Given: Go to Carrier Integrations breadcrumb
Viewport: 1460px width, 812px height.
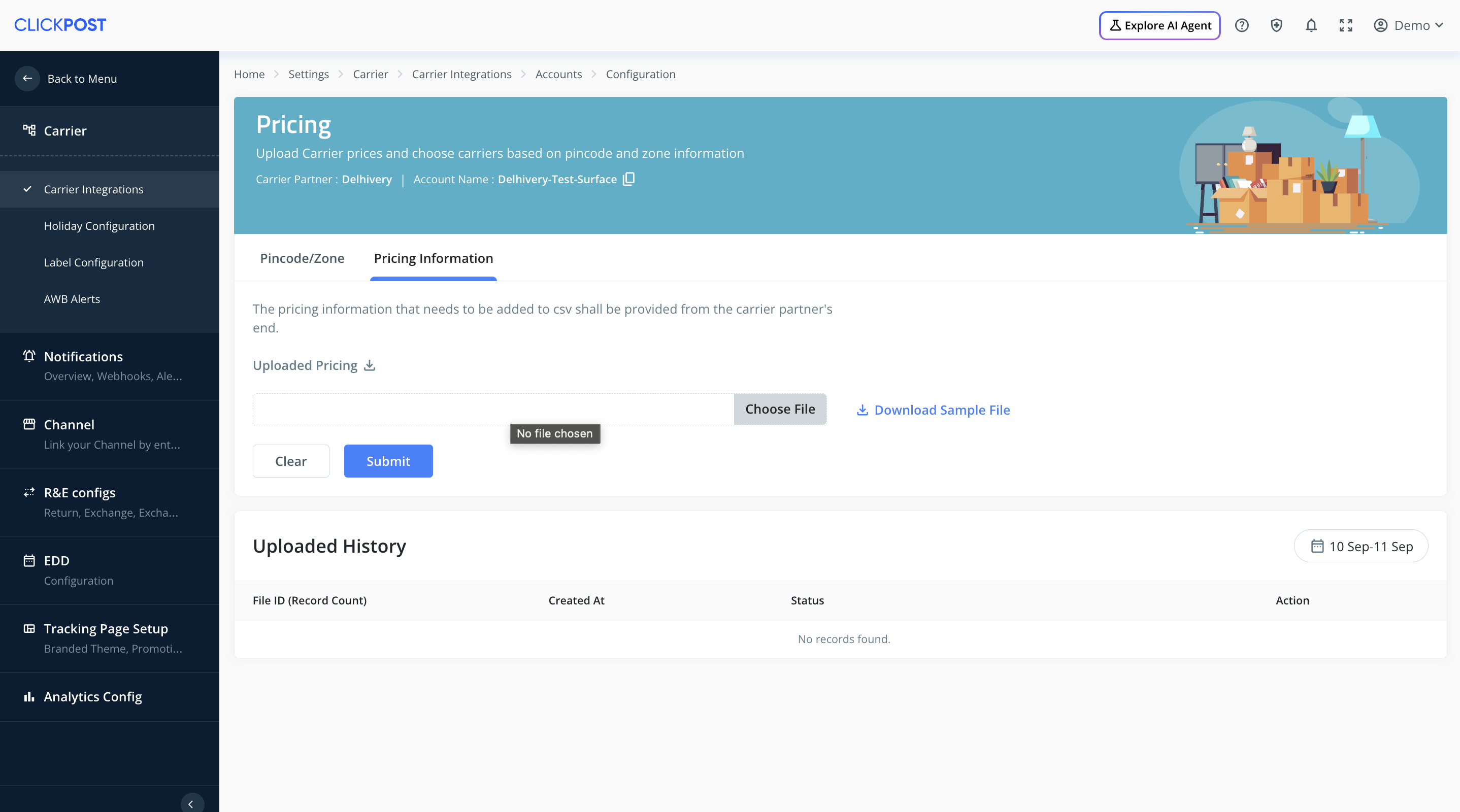Looking at the screenshot, I should coord(461,74).
